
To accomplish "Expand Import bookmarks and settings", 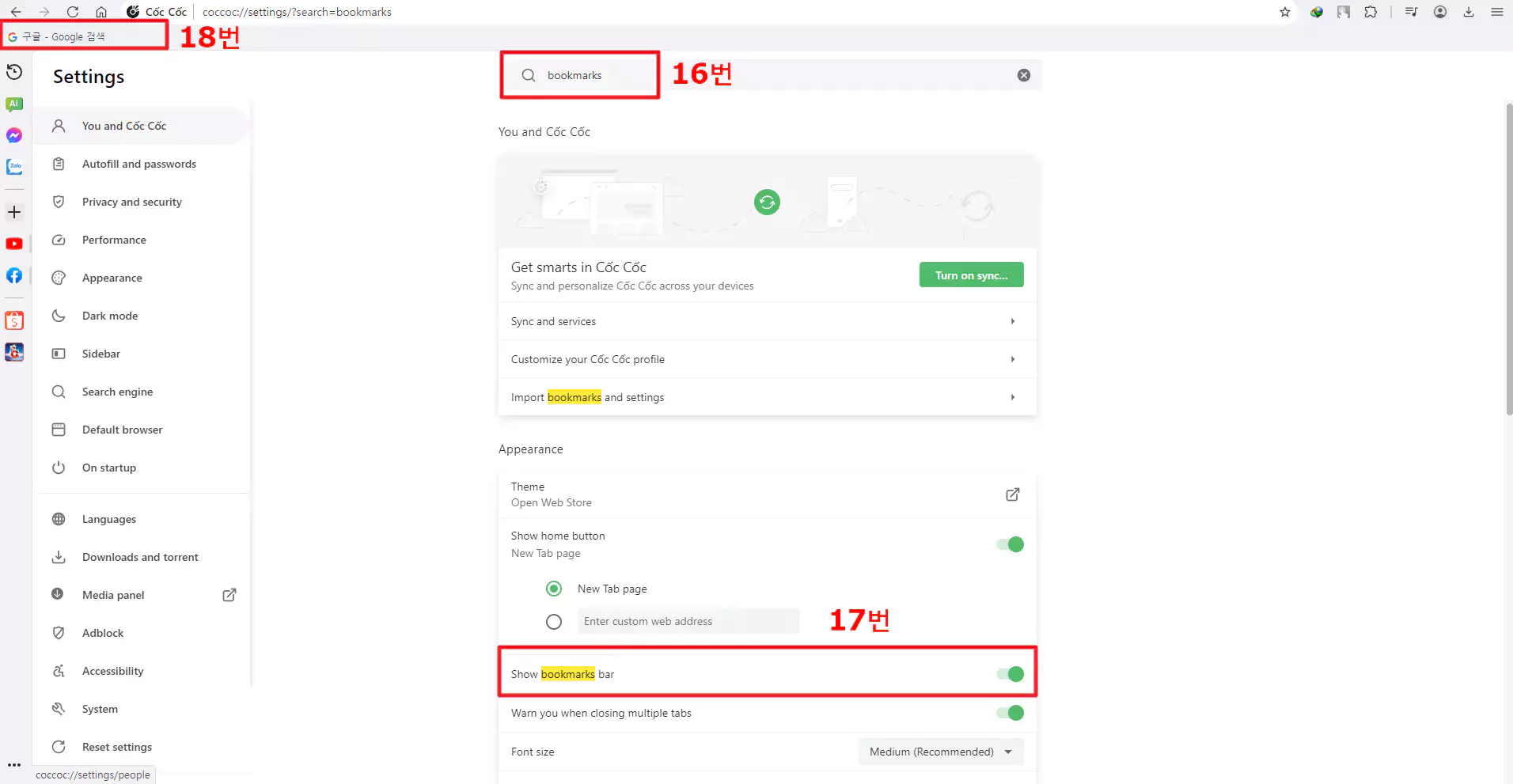I will pyautogui.click(x=768, y=397).
